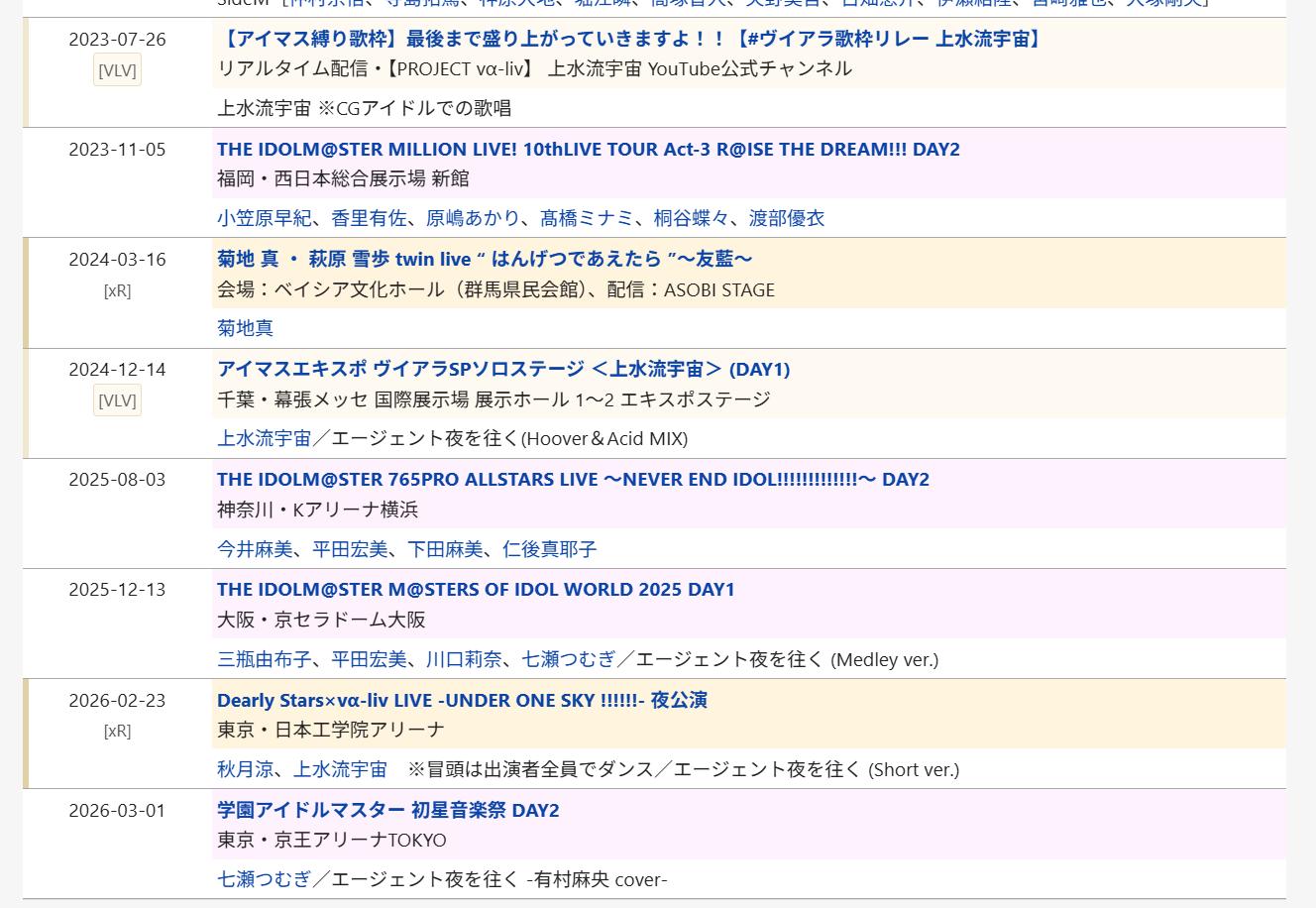Click the 菊地真 performer link
The image size is (1316, 908).
pyautogui.click(x=246, y=328)
